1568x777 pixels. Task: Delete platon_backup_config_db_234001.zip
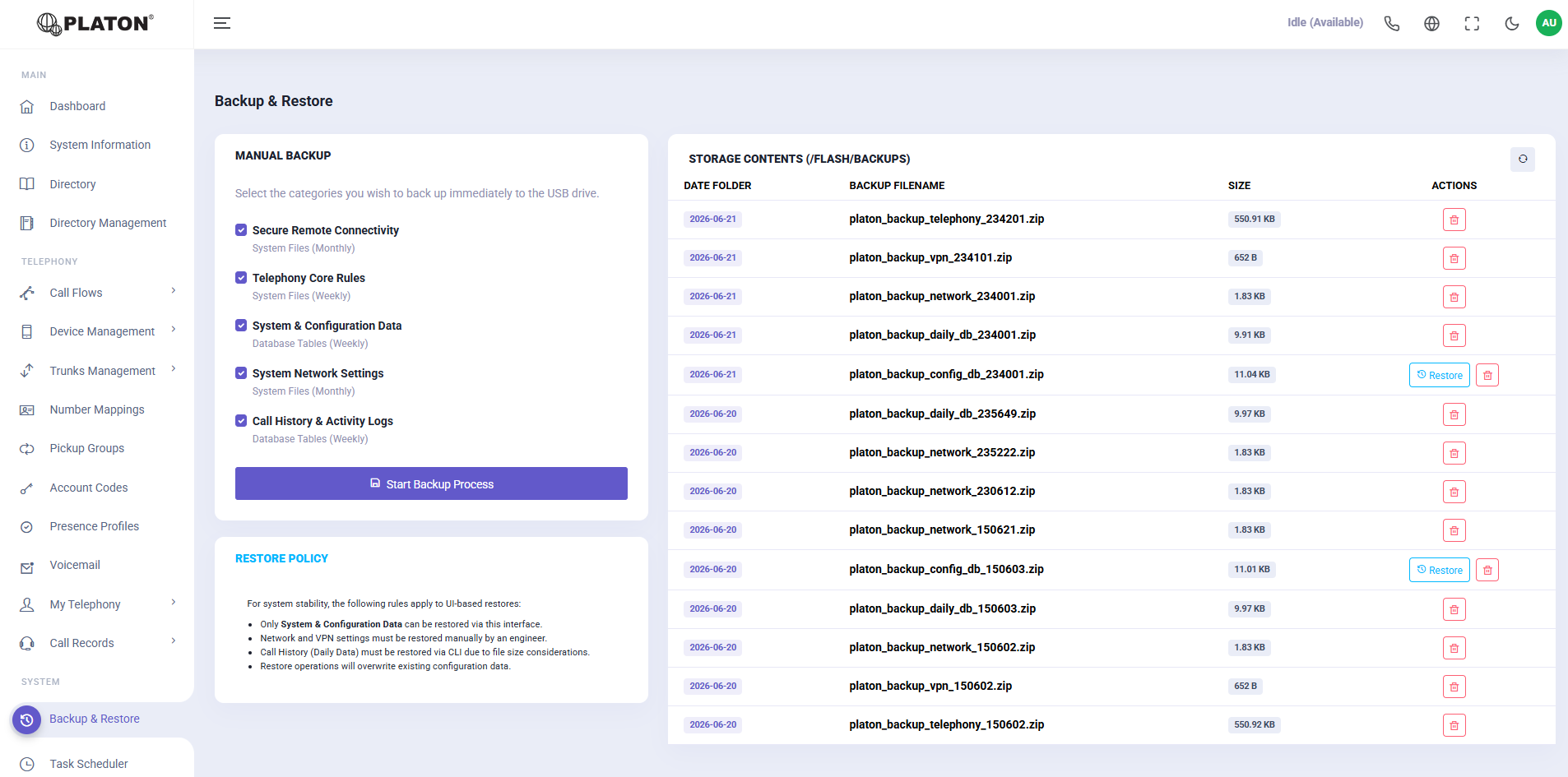[1487, 375]
